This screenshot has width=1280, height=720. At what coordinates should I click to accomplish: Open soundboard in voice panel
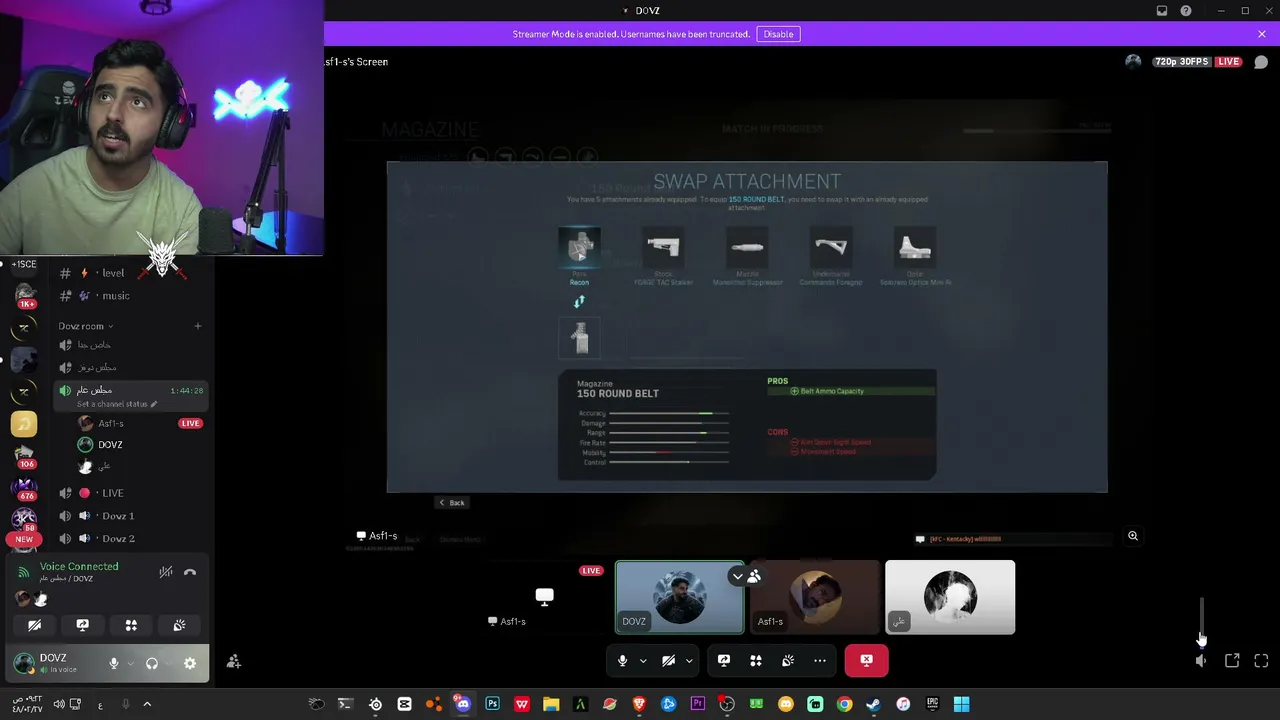tap(179, 625)
